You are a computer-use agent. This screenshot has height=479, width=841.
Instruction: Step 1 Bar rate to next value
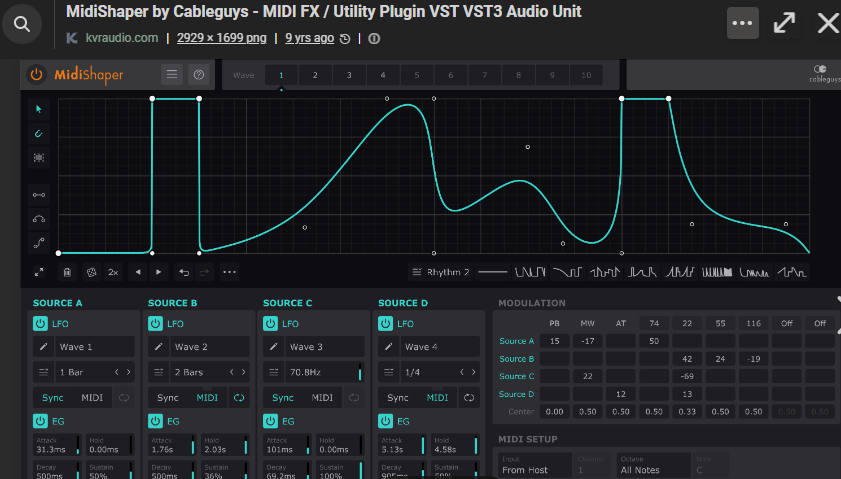tap(129, 372)
